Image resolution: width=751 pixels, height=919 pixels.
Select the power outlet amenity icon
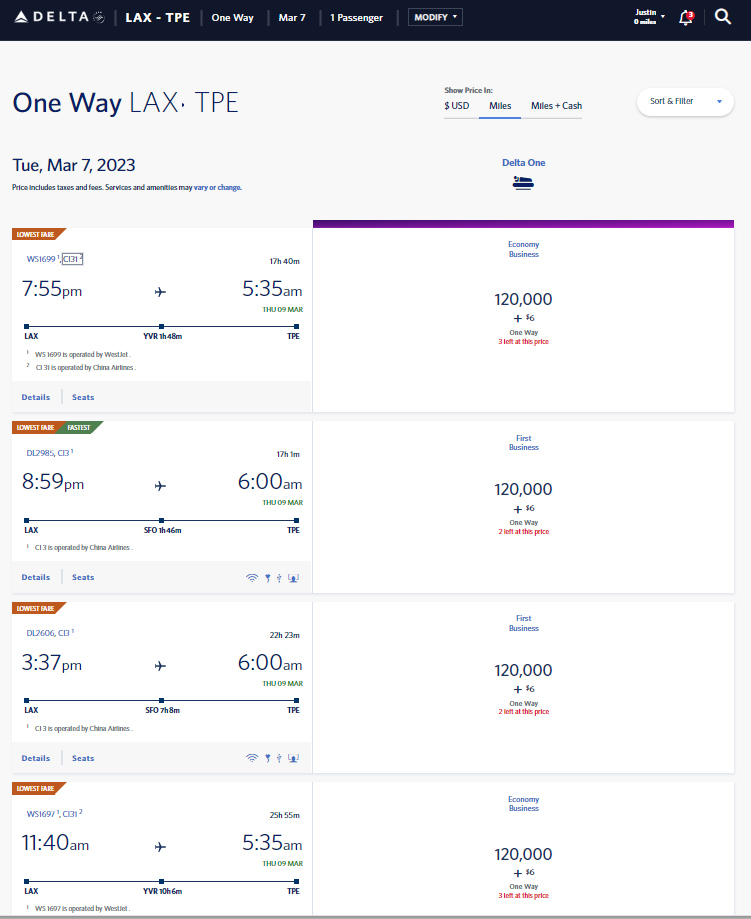click(268, 577)
